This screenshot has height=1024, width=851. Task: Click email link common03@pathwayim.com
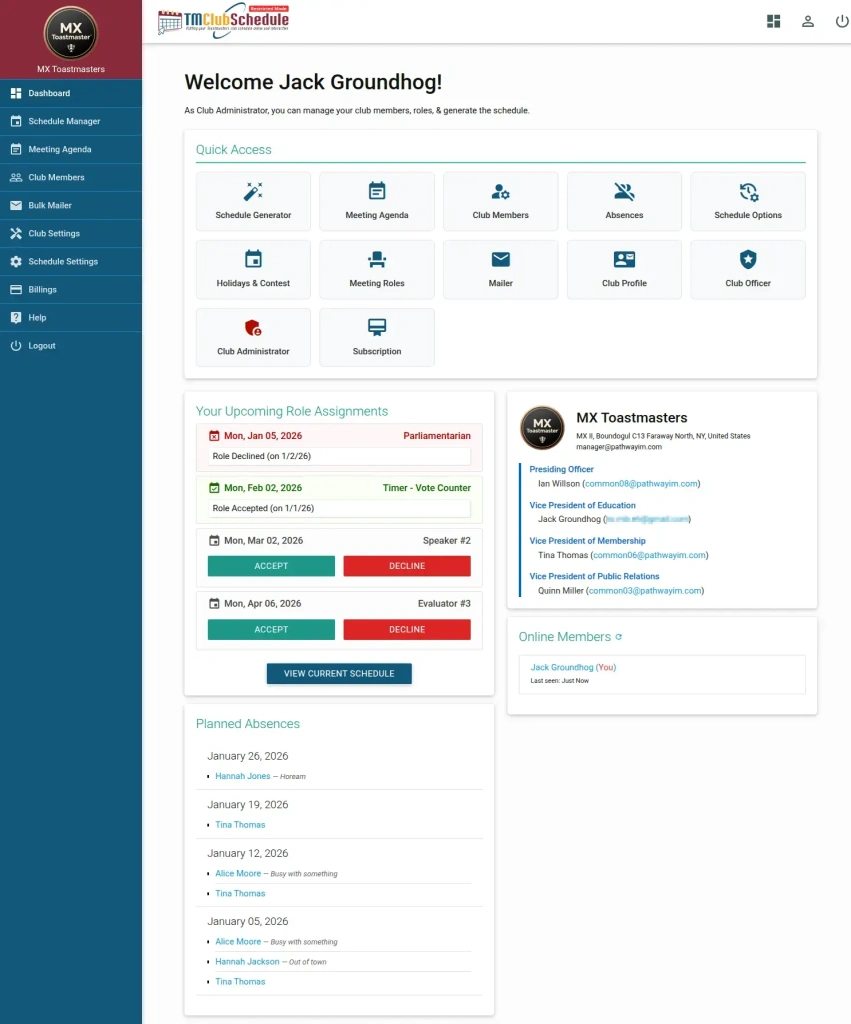(x=645, y=590)
